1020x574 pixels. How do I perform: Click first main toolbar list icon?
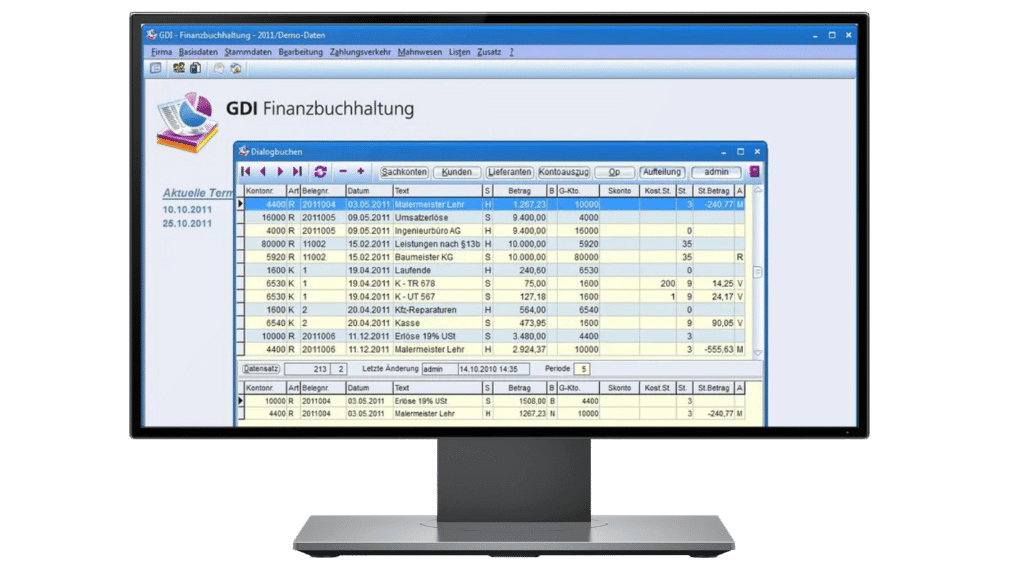pos(155,68)
